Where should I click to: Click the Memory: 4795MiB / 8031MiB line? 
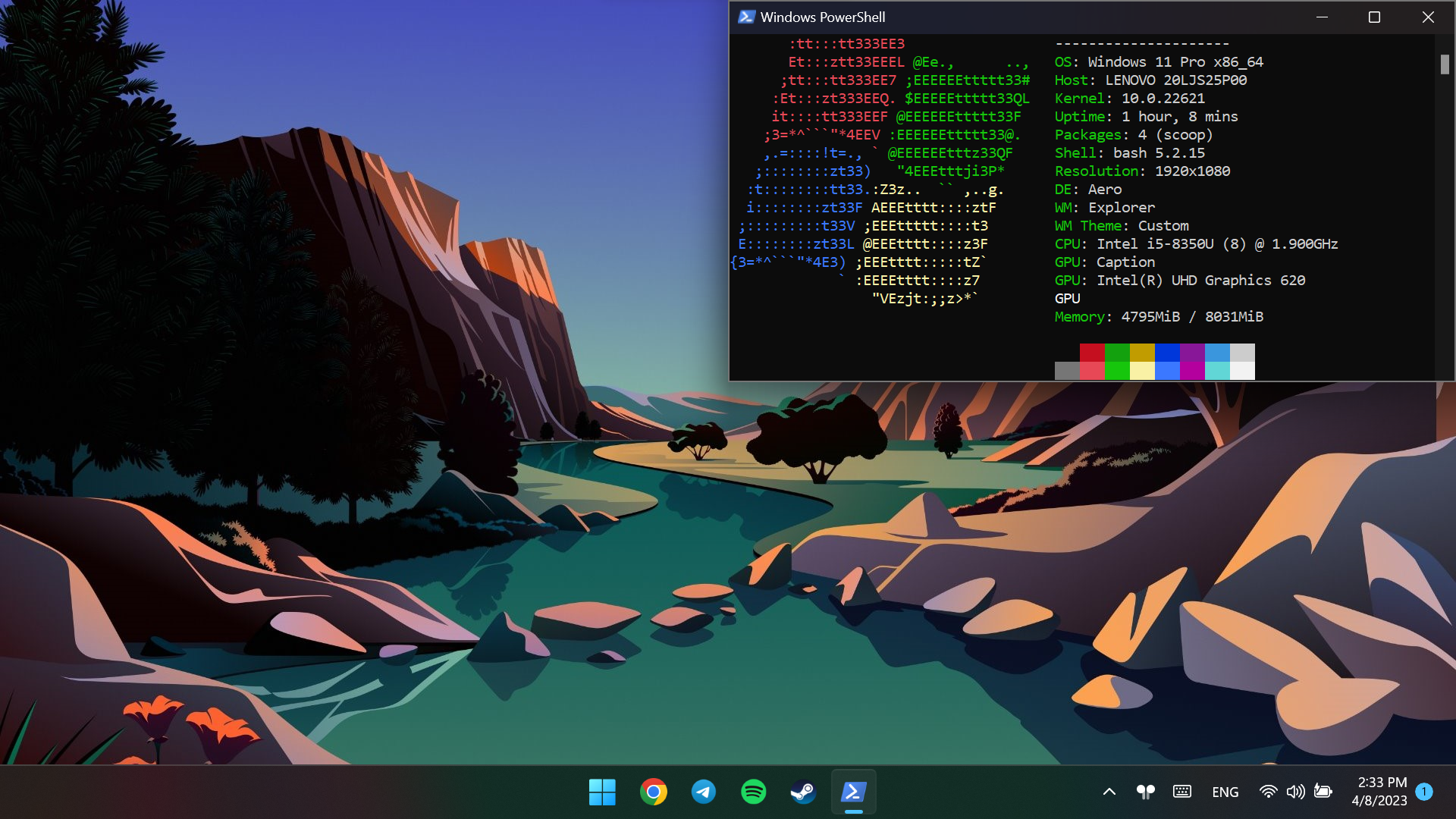point(1159,317)
